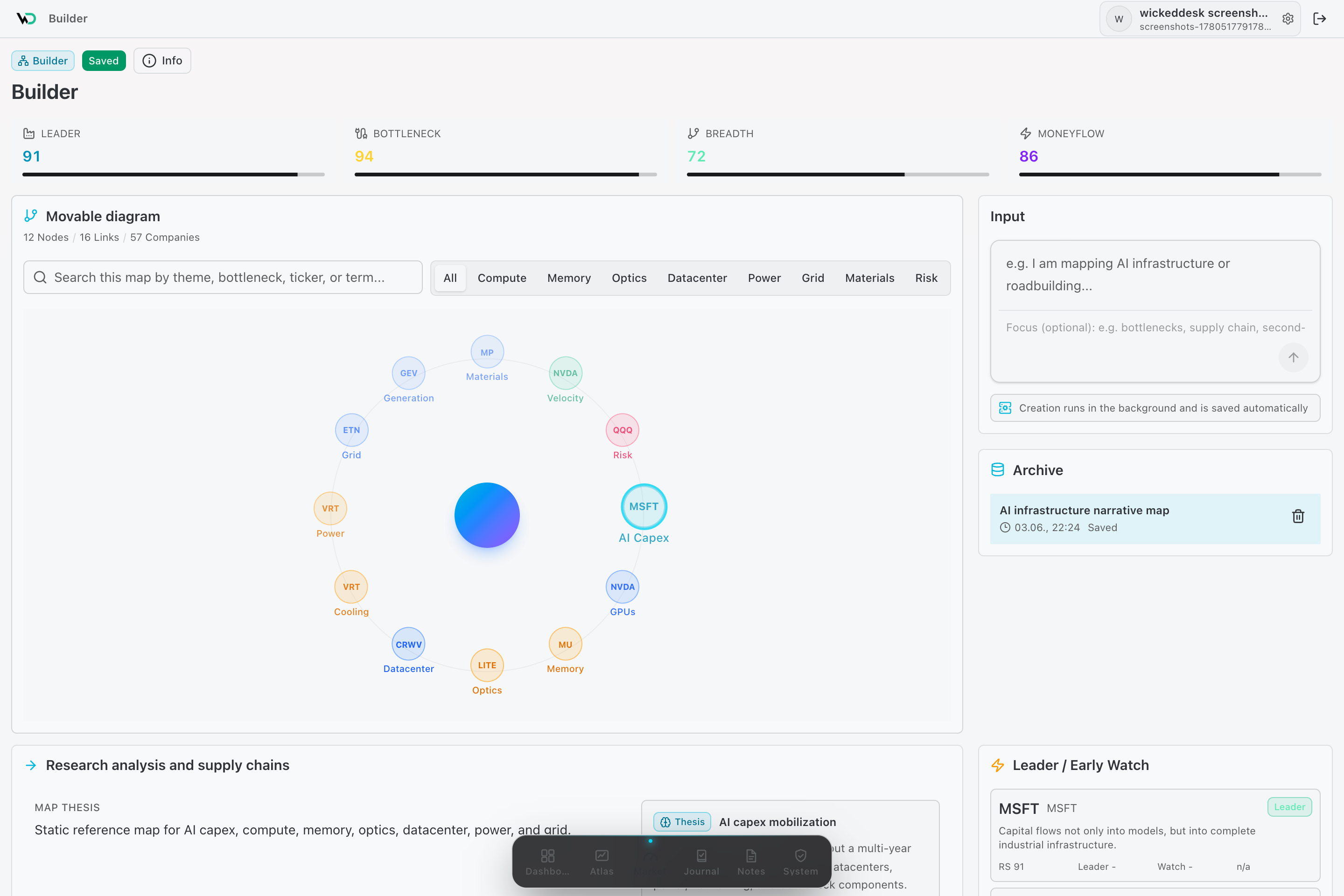Filter map by Risk tab
Viewport: 1344px width, 896px height.
coord(926,278)
